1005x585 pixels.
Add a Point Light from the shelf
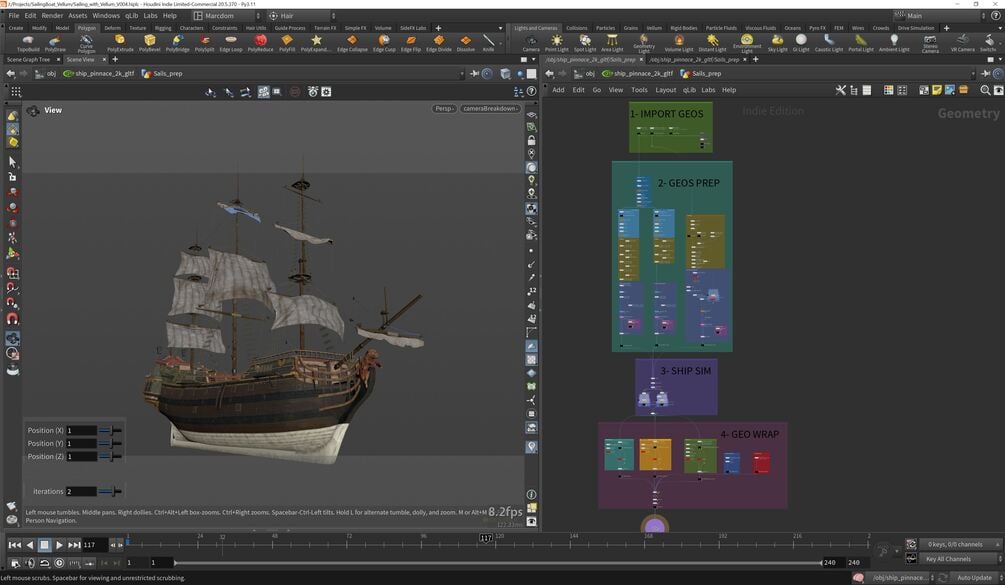pyautogui.click(x=556, y=43)
